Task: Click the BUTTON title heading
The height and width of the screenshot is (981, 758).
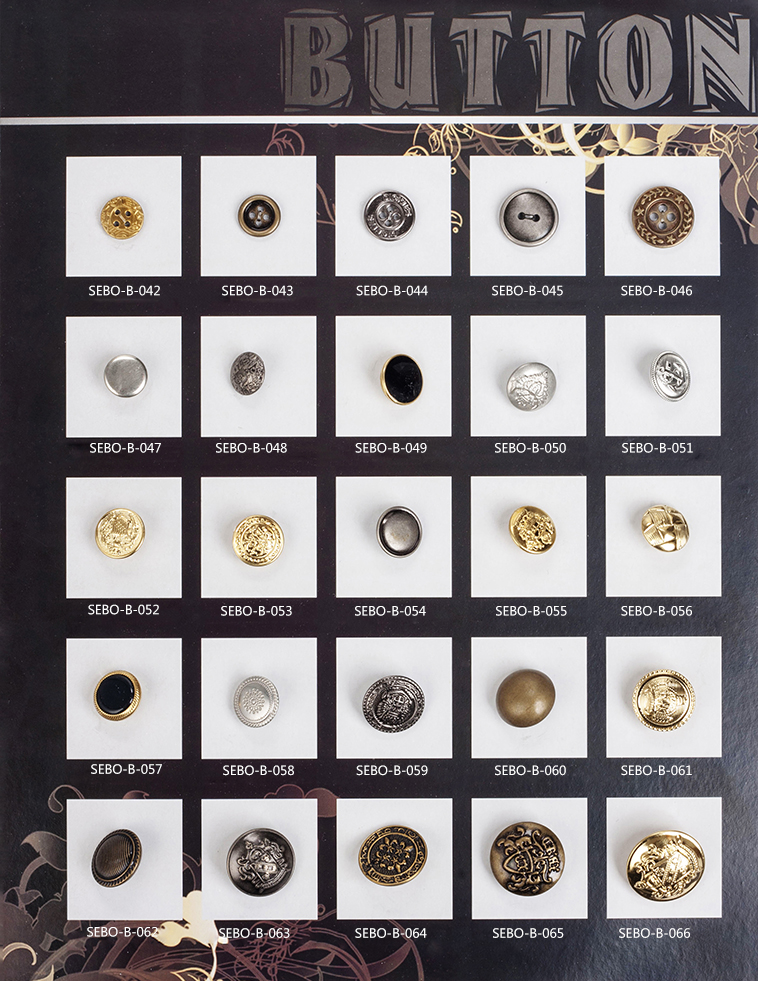Action: [517, 63]
